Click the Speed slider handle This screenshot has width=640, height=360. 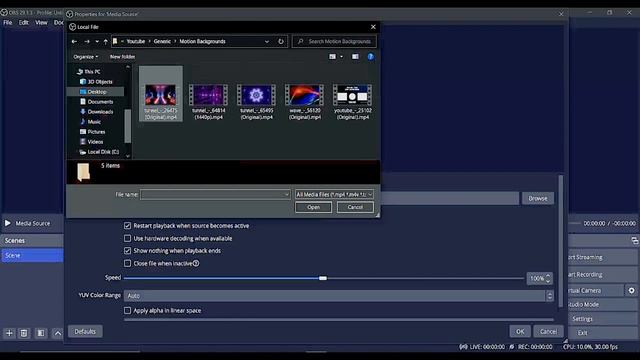point(323,278)
